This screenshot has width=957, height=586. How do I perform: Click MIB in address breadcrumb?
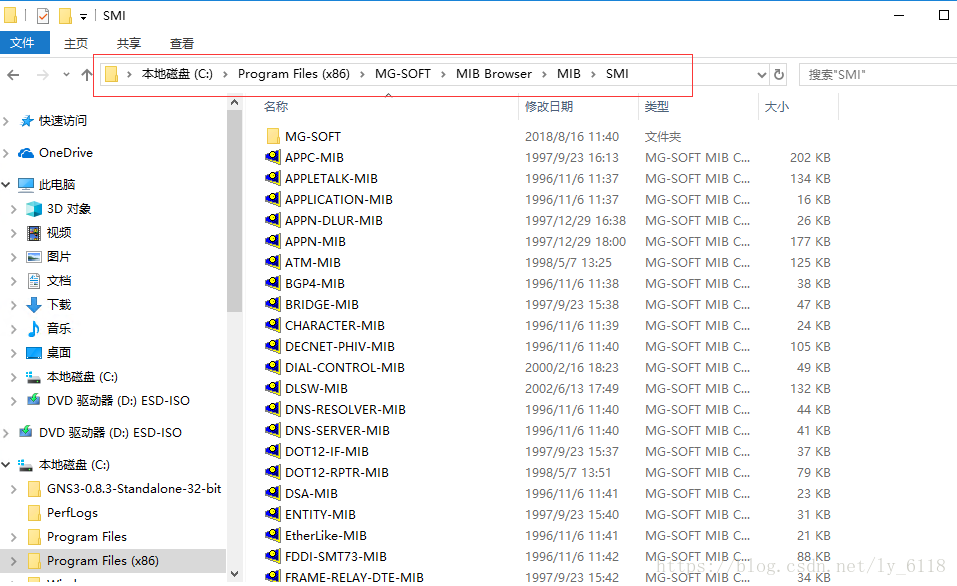pos(569,74)
